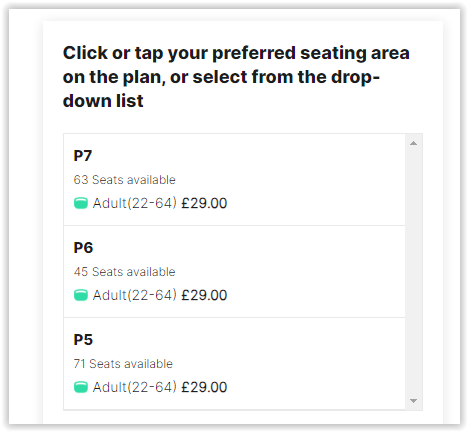Select seating area P7
This screenshot has height=432, width=468.
(x=234, y=180)
